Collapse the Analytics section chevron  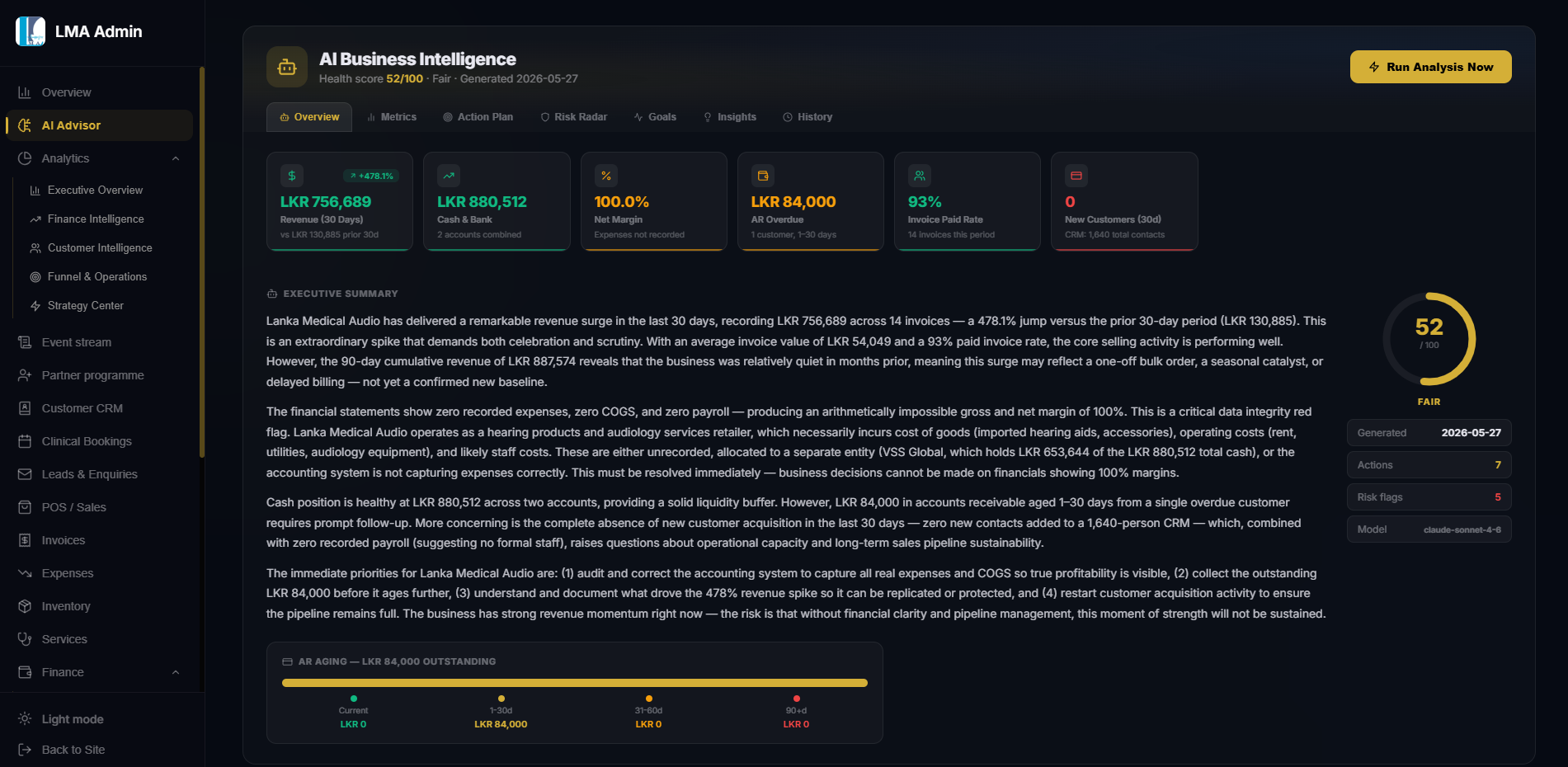[x=176, y=158]
